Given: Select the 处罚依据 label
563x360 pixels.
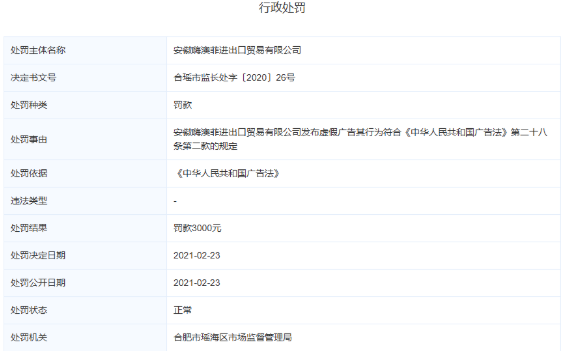Looking at the screenshot, I should pyautogui.click(x=29, y=173).
